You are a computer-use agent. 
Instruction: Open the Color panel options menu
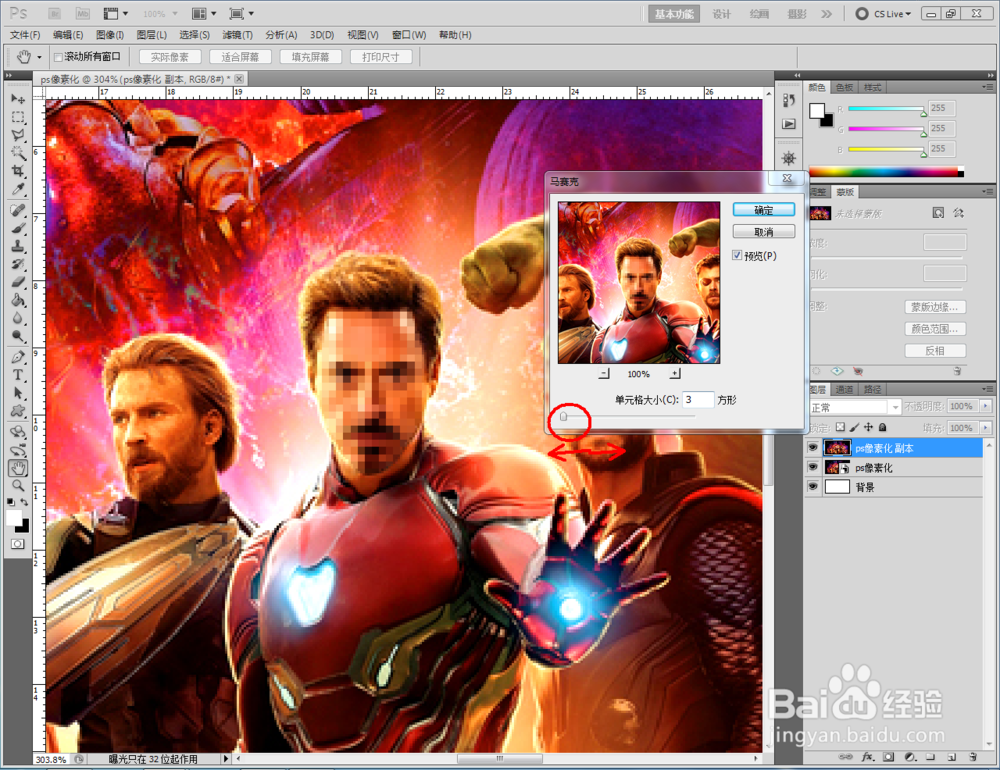[x=987, y=87]
